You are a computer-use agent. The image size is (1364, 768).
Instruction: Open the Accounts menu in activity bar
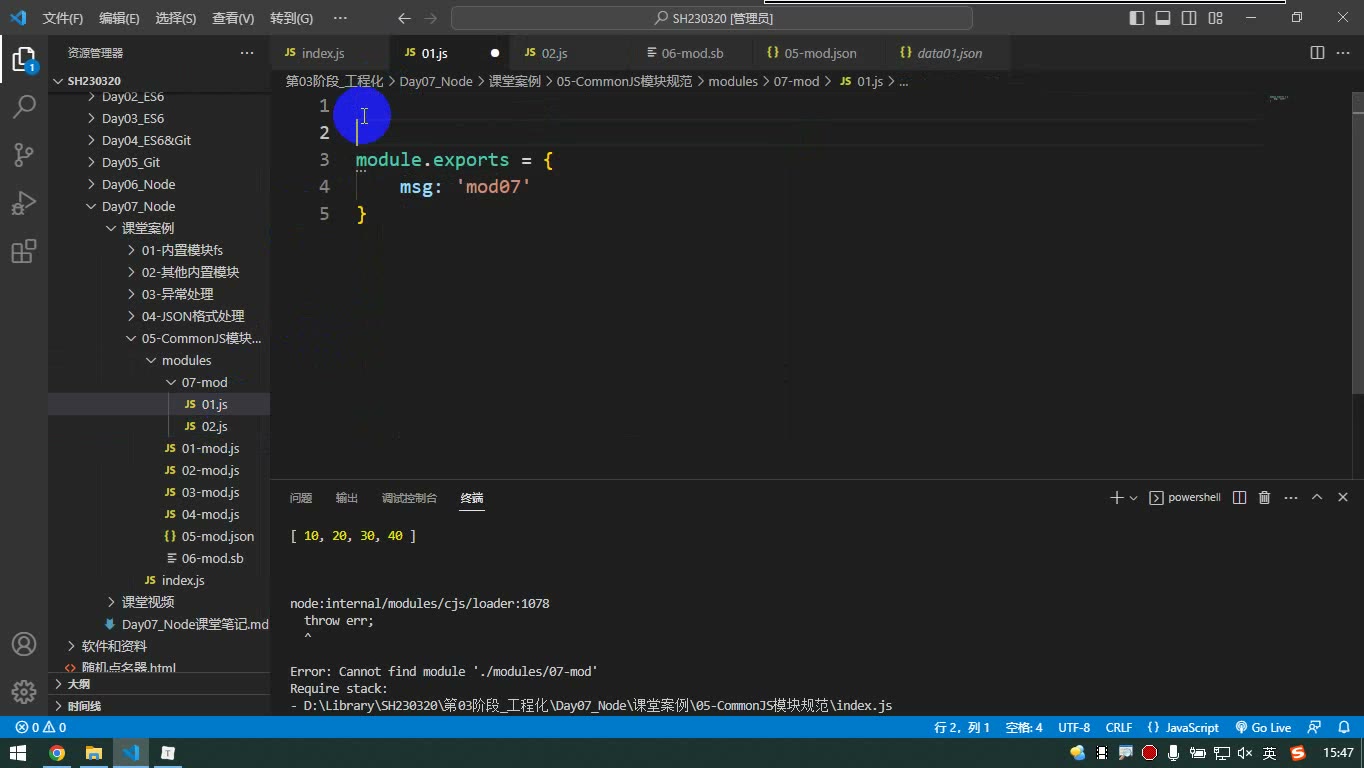point(24,644)
